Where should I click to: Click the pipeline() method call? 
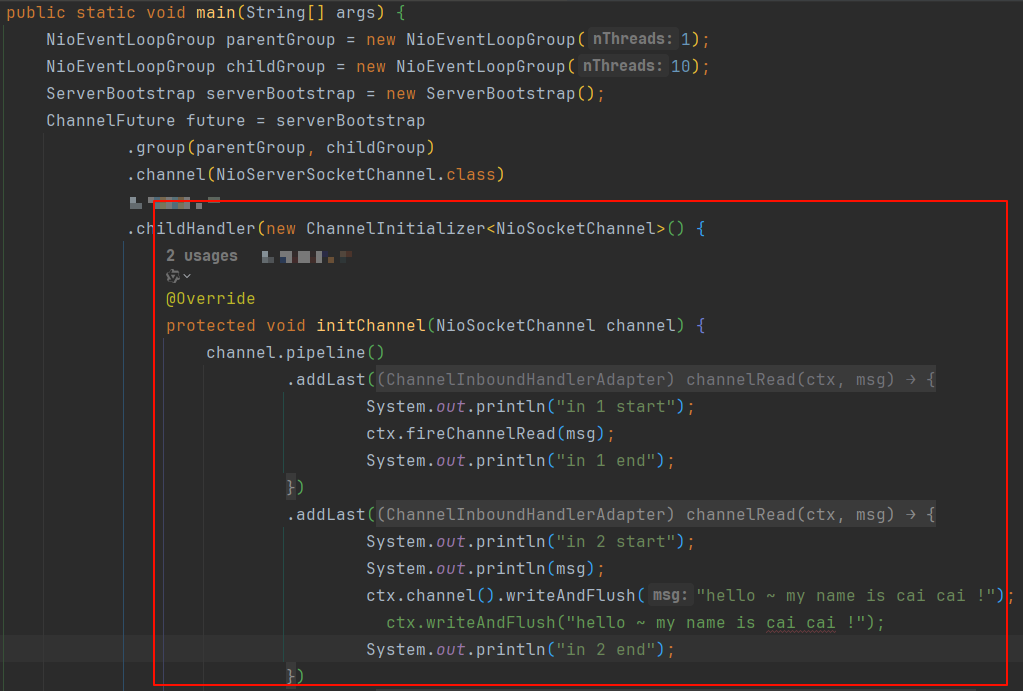click(335, 352)
